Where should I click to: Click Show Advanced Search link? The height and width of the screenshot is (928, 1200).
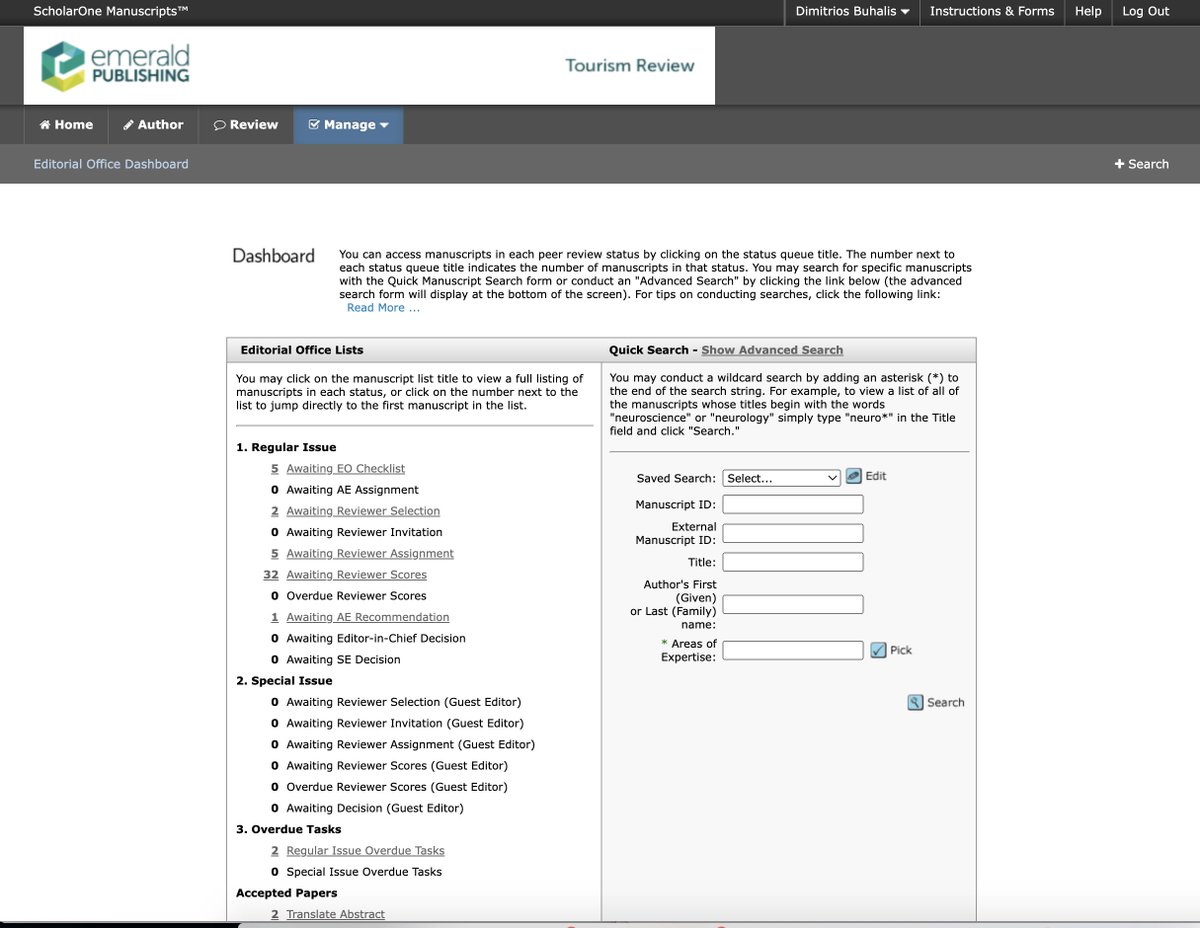[772, 350]
